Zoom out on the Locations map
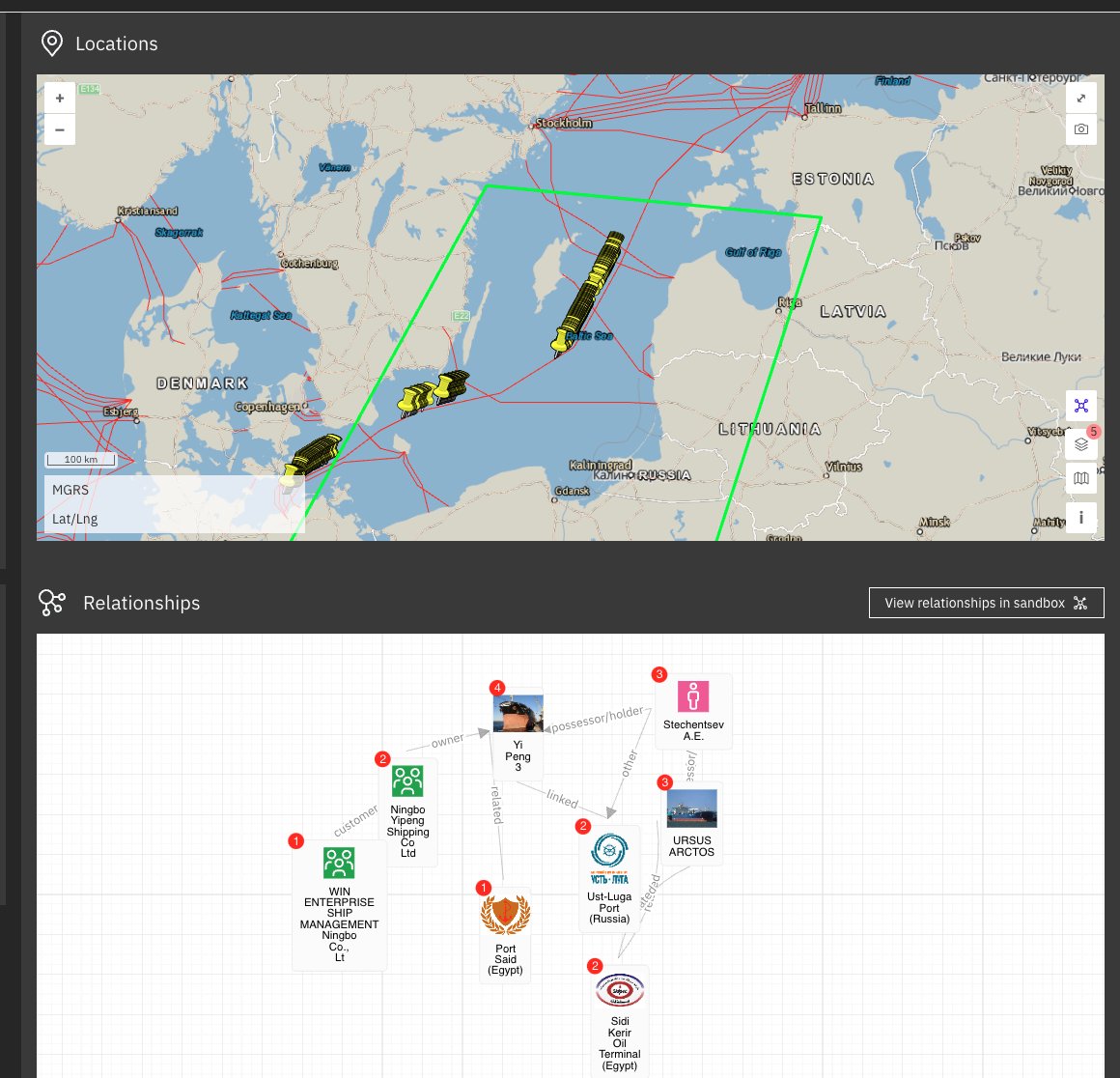Image resolution: width=1120 pixels, height=1078 pixels. pyautogui.click(x=60, y=130)
